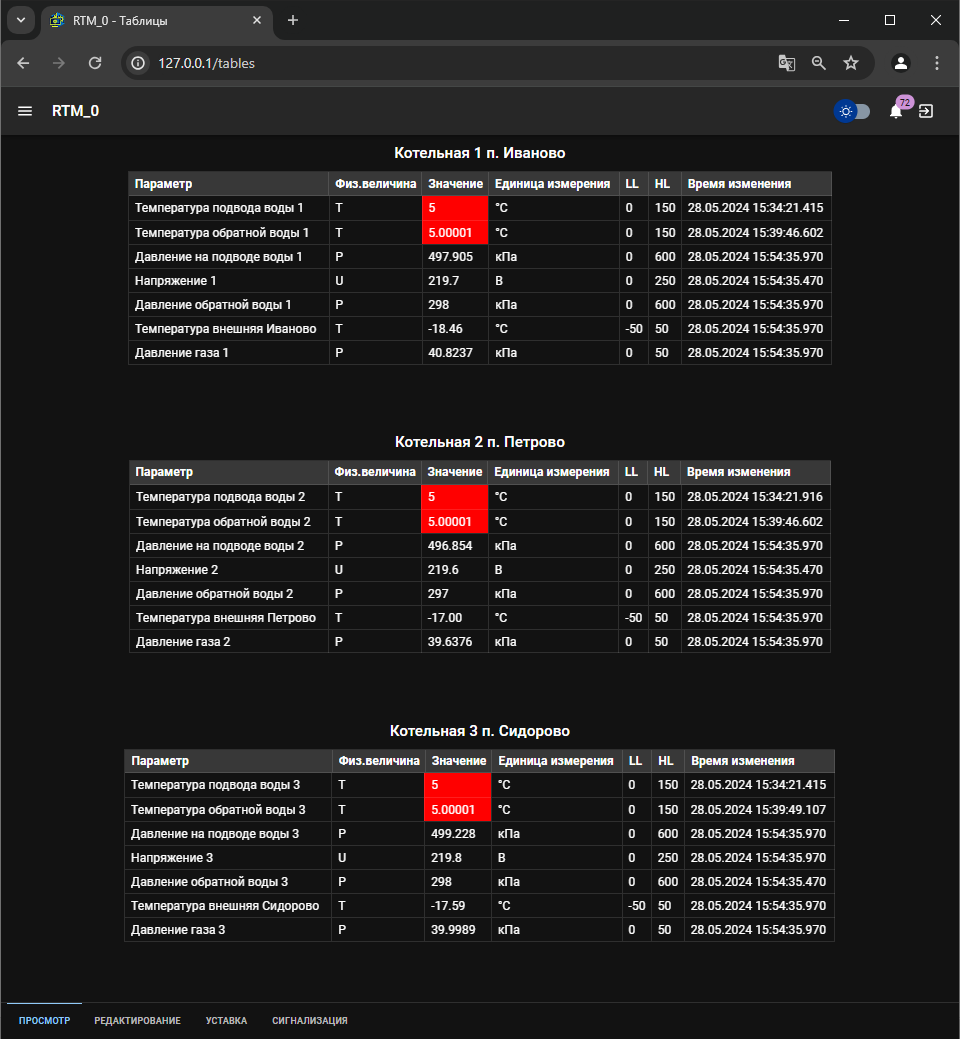Click red value 5 for Температура подвода воды 2
Screen dimensions: 960x1039
pos(454,497)
